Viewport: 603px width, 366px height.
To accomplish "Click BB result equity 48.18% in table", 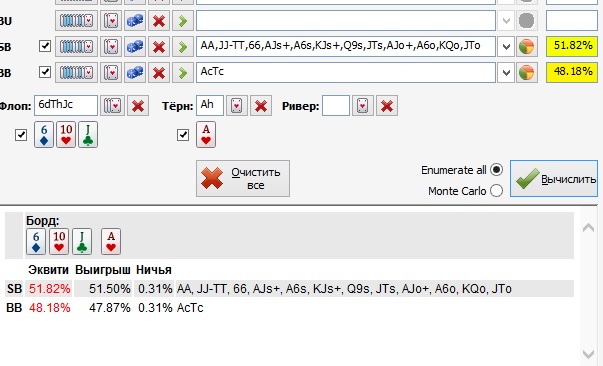I will point(50,308).
